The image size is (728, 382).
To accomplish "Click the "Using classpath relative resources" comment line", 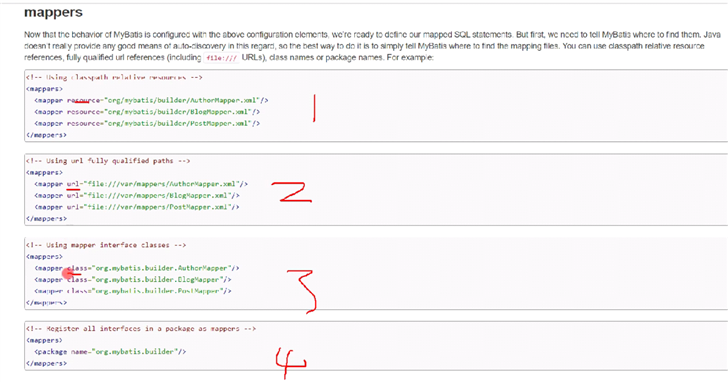I will coord(114,77).
